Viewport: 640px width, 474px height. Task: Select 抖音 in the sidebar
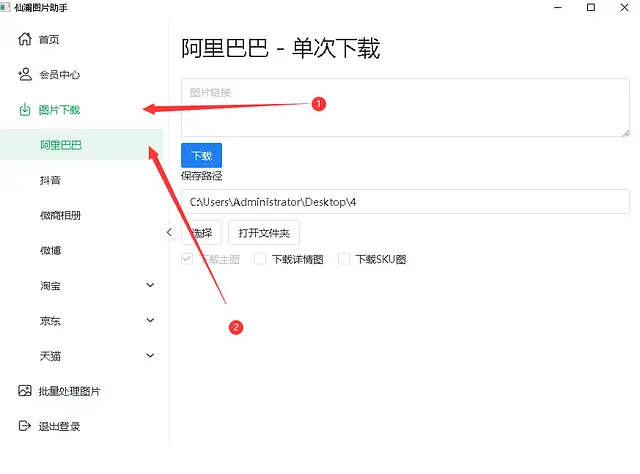82,180
